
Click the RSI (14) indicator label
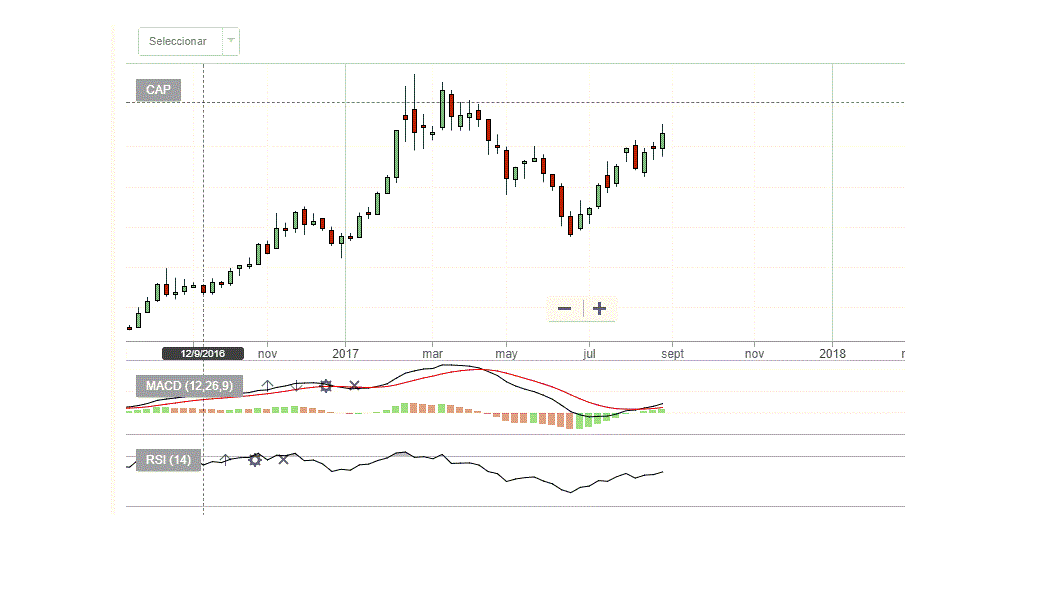click(x=168, y=460)
